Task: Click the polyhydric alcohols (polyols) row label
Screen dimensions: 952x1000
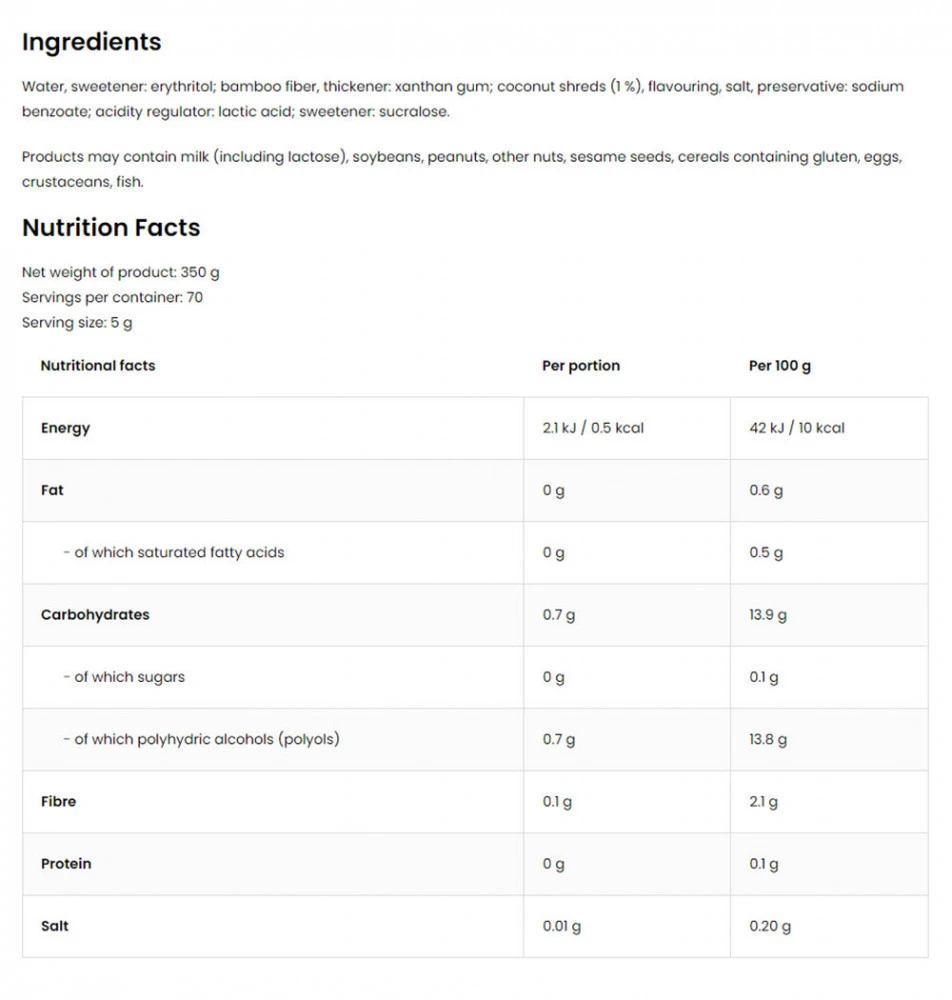Action: pyautogui.click(x=206, y=739)
